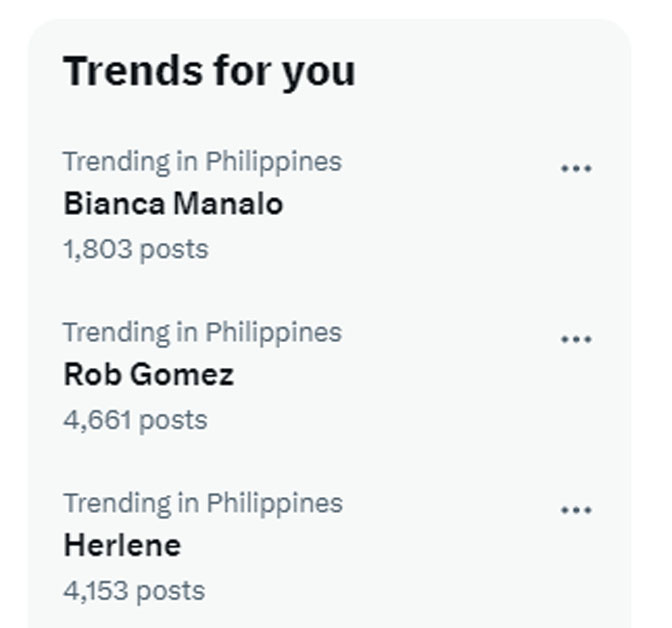Viewport: 672px width, 628px height.
Task: Click the 'Trends for you' heading
Action: pos(209,71)
